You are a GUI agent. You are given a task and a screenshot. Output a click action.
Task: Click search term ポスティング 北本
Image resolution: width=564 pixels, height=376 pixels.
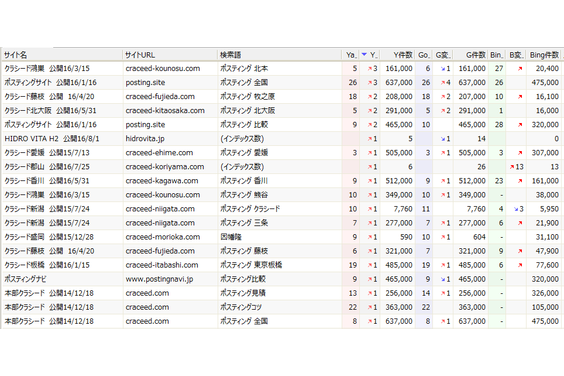click(x=244, y=68)
